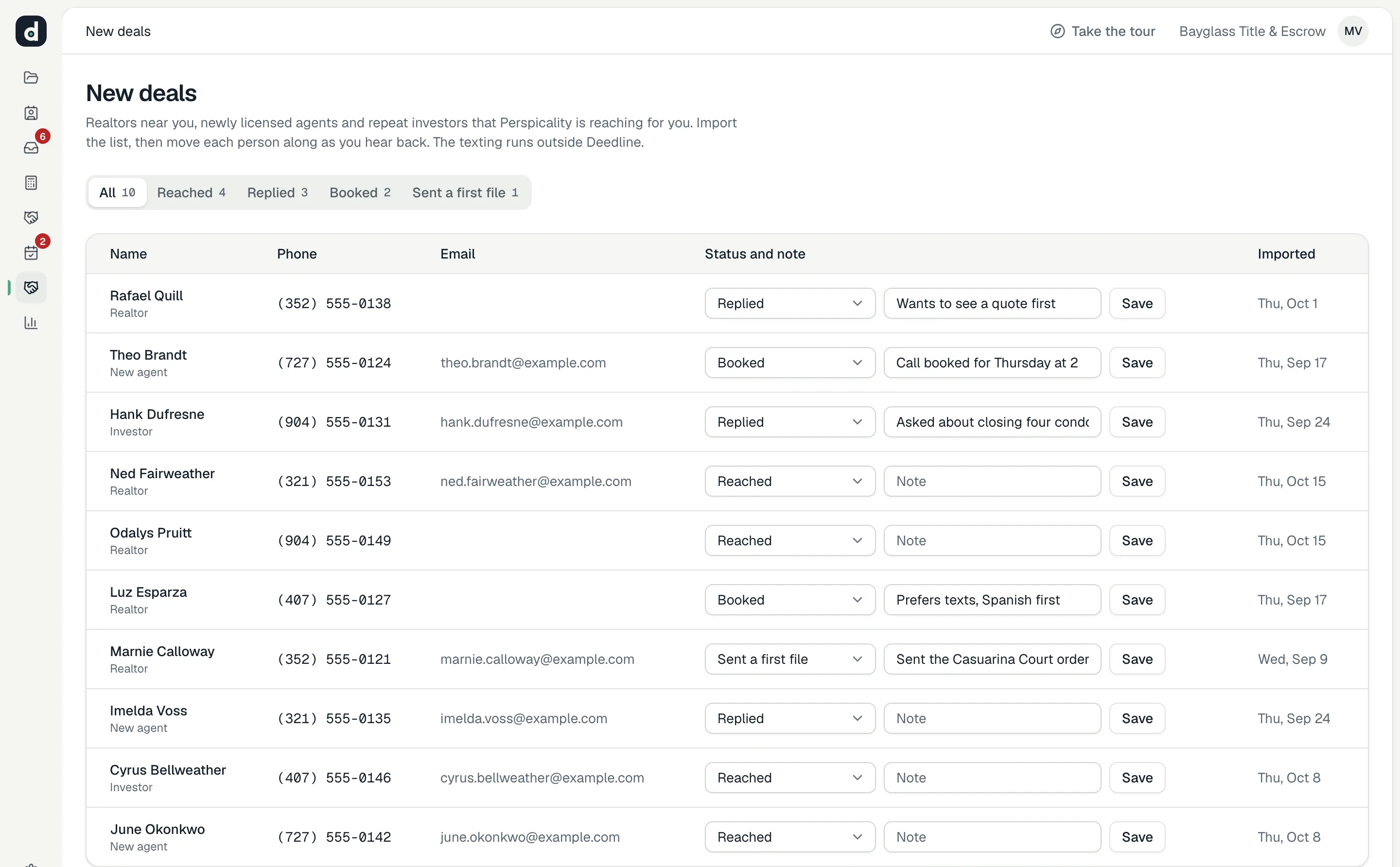Open the calculator icon in the sidebar
This screenshot has width=1400, height=867.
click(31, 183)
